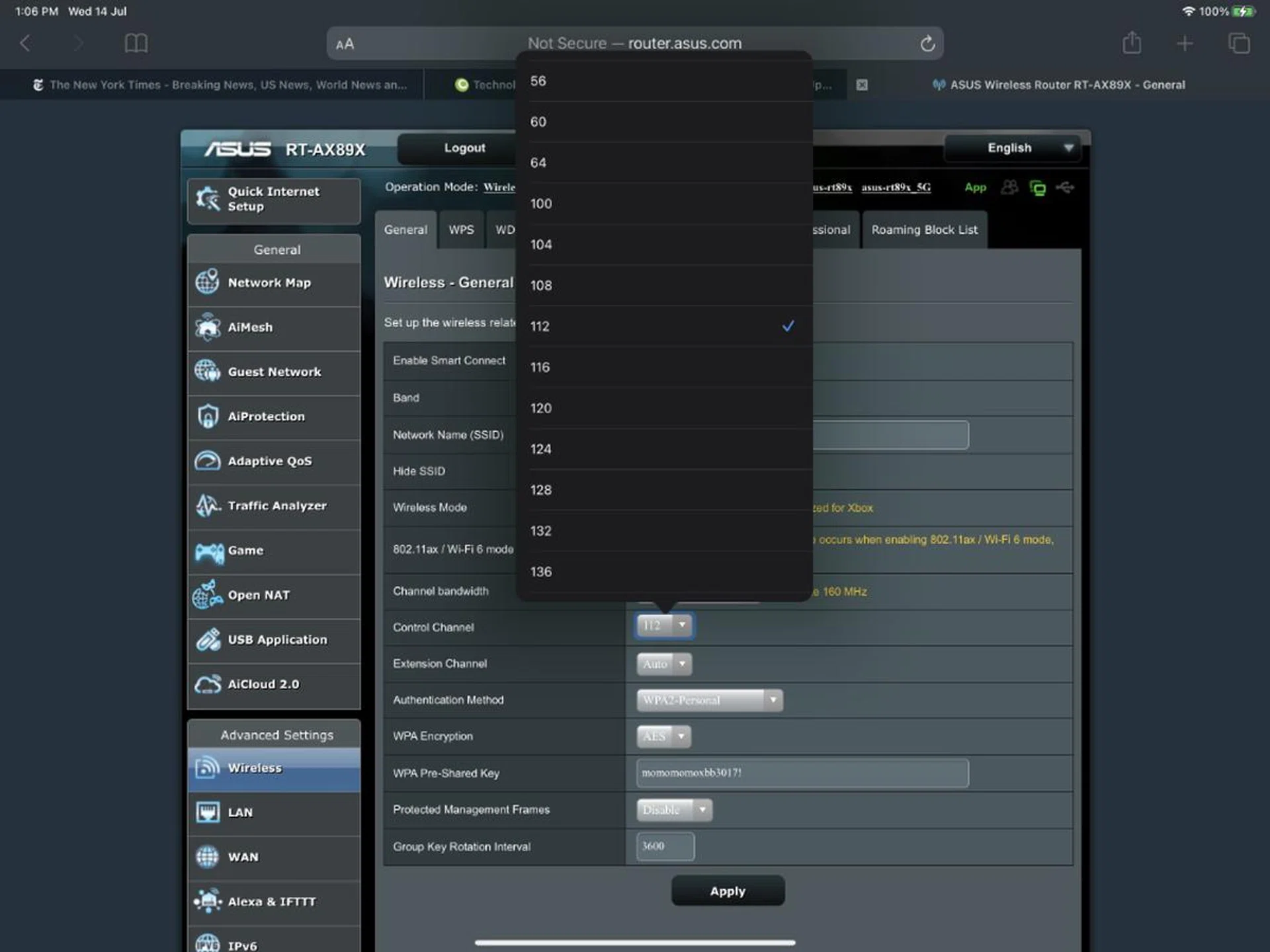Open the Network Map sidebar icon
This screenshot has width=1270, height=952.
tap(207, 282)
